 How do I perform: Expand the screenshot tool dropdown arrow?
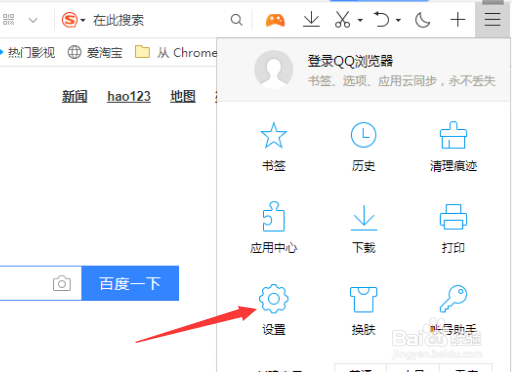[360, 20]
